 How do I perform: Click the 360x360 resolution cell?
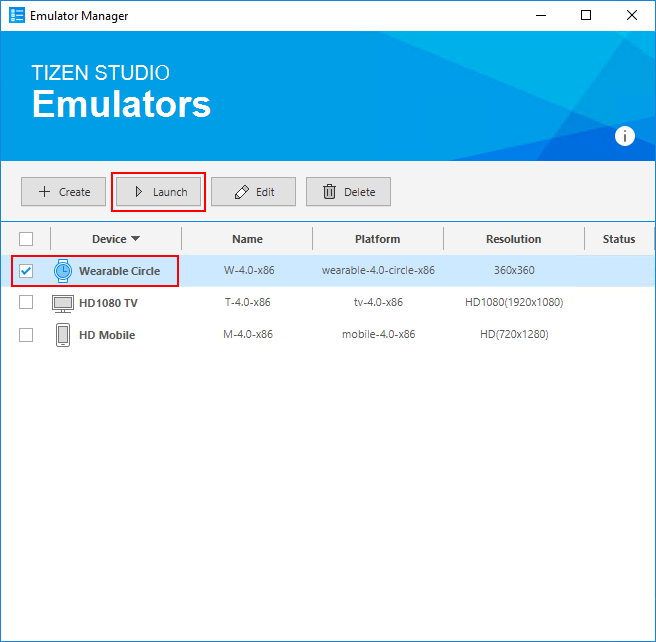click(x=514, y=270)
